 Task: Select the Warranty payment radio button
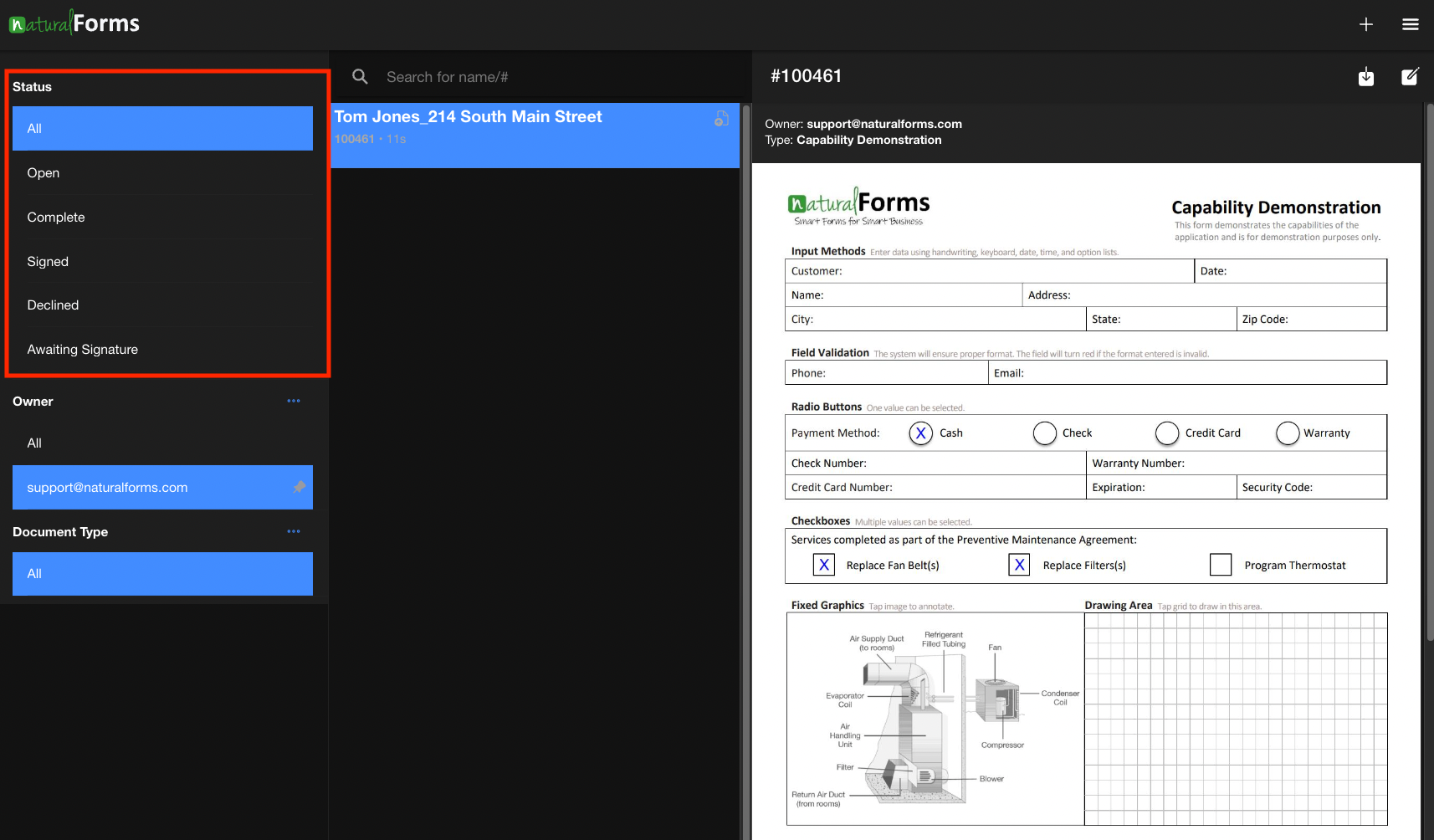point(1288,433)
